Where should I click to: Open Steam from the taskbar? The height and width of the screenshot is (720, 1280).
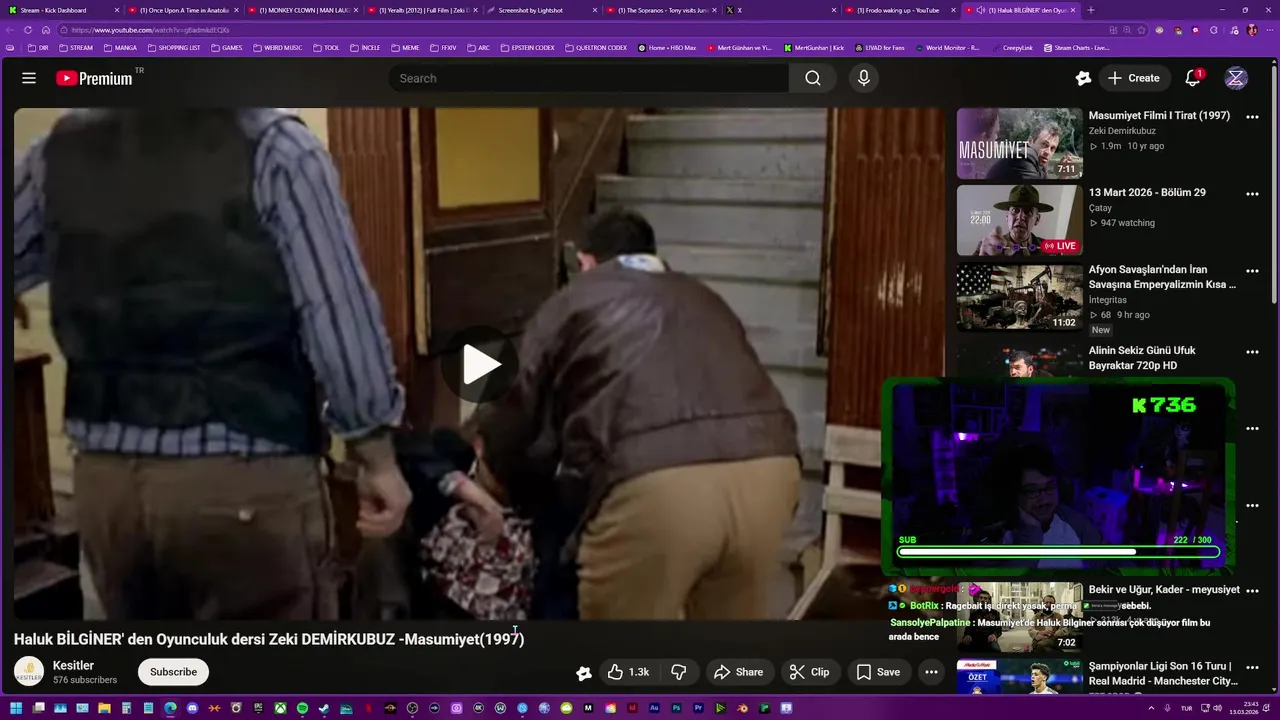click(x=324, y=708)
